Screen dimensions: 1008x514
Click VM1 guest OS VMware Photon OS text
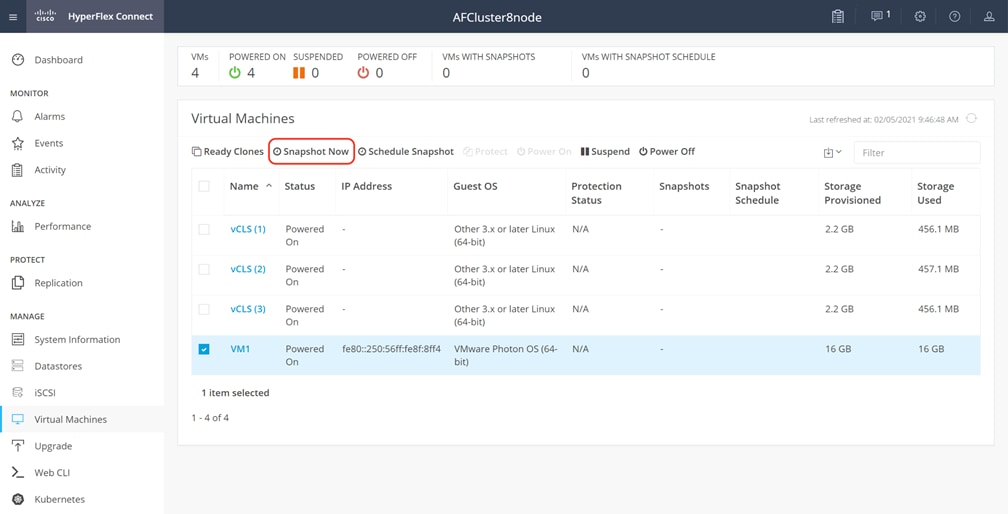(506, 355)
